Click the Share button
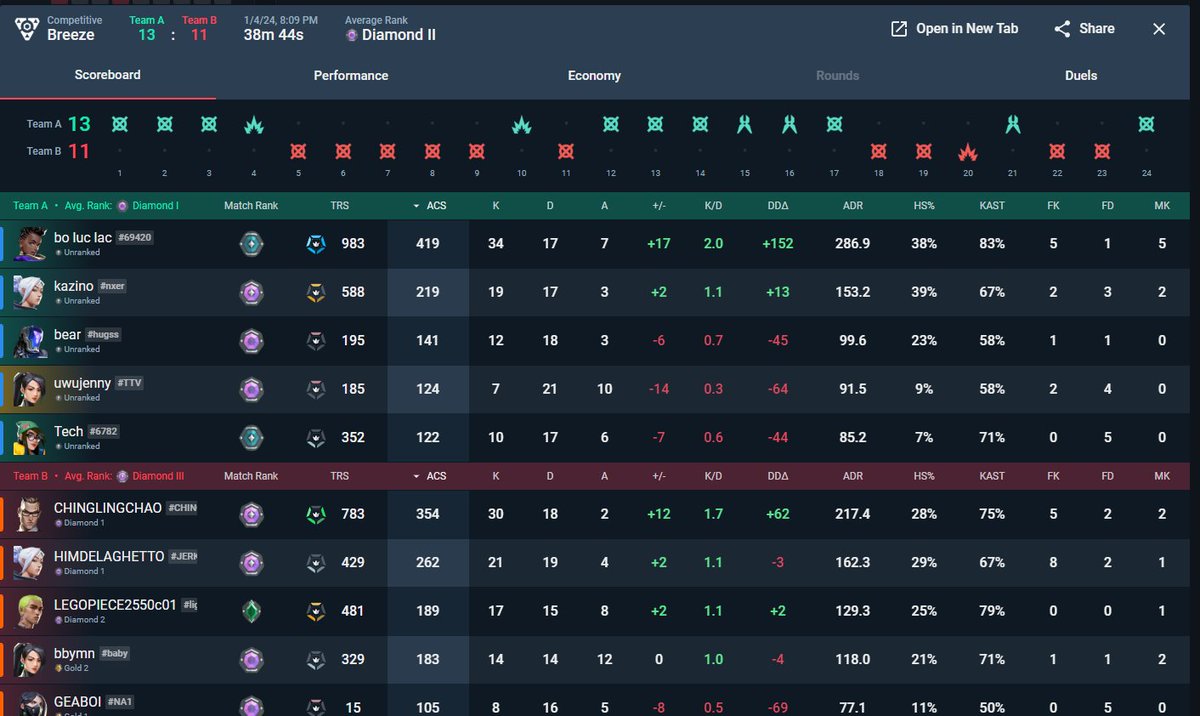Viewport: 1200px width, 716px height. (x=1084, y=29)
